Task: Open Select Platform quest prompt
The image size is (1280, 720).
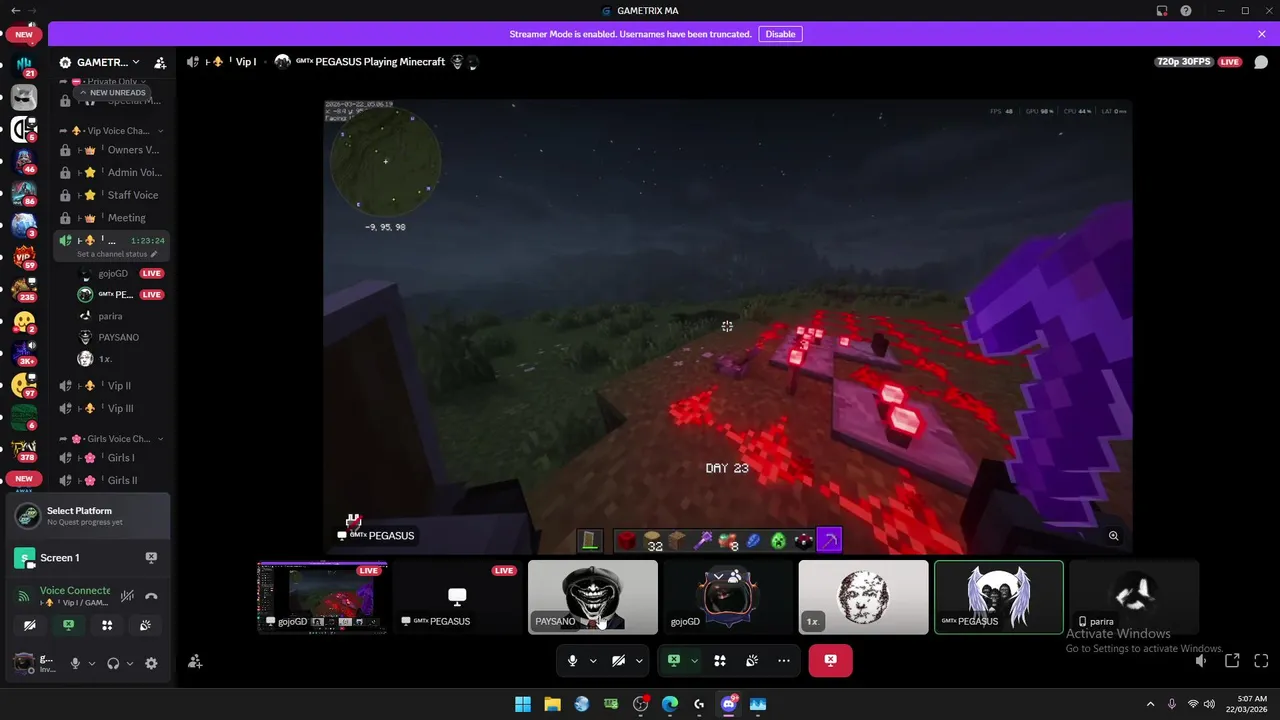Action: [x=88, y=516]
